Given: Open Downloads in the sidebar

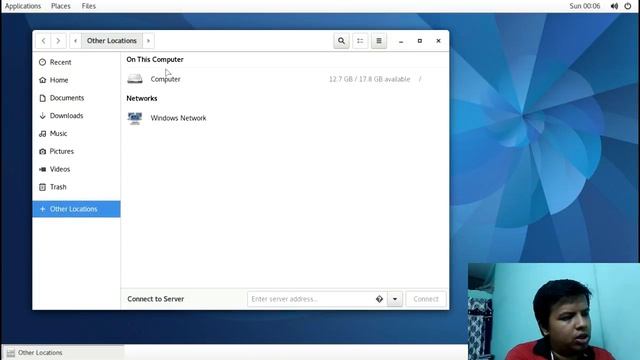Looking at the screenshot, I should [x=76, y=116].
